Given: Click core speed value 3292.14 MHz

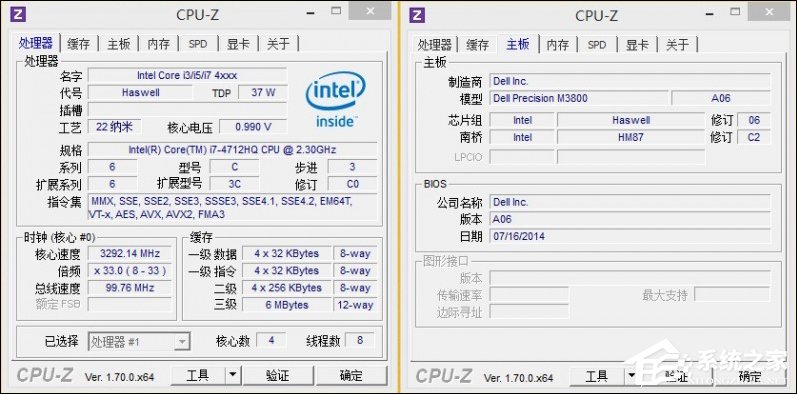Looking at the screenshot, I should 130,253.
